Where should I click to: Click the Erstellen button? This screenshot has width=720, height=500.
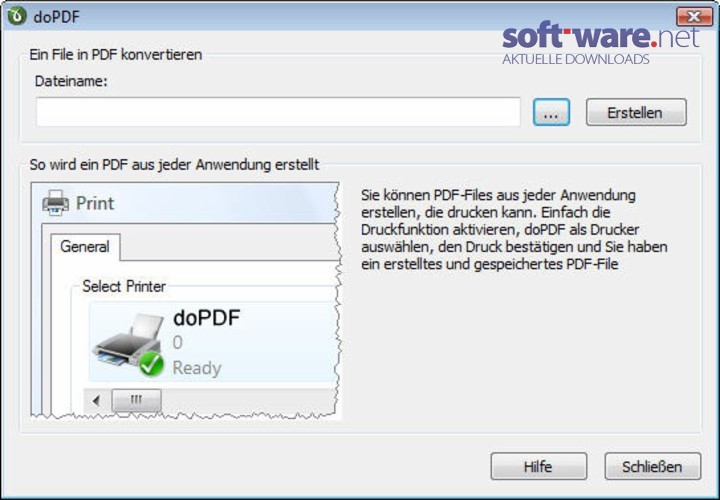(636, 112)
